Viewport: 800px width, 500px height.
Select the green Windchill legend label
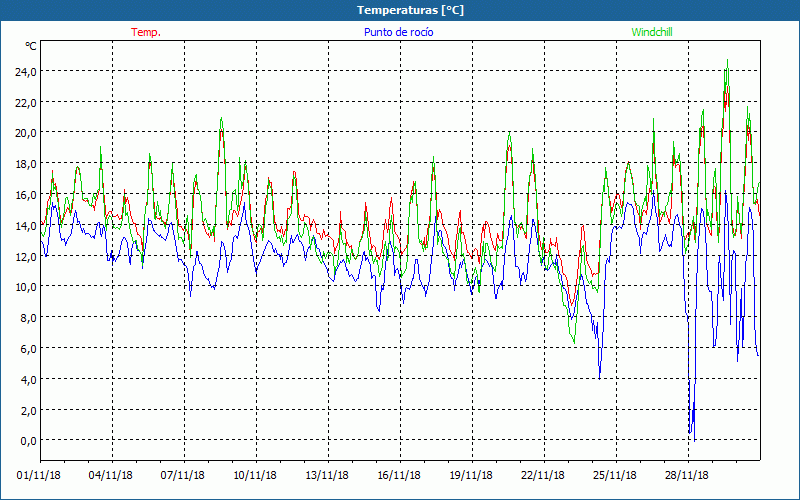tap(652, 32)
